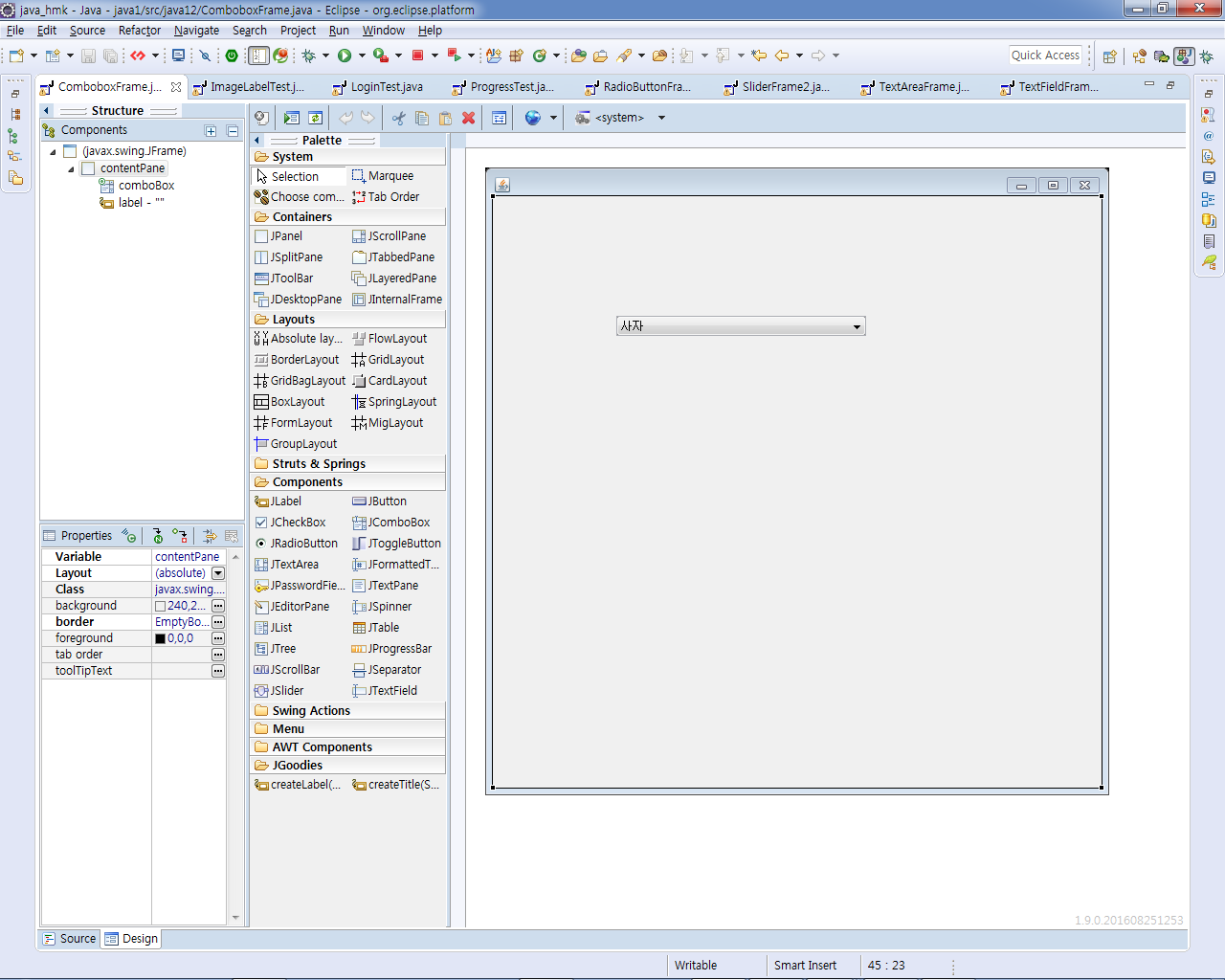
Task: Click the Cut scissors icon
Action: 399,118
